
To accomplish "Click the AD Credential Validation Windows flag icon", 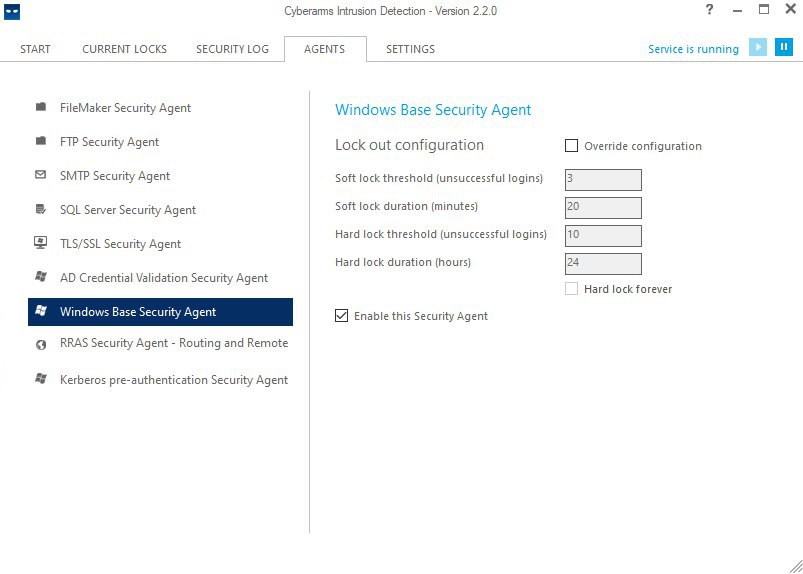I will [41, 277].
